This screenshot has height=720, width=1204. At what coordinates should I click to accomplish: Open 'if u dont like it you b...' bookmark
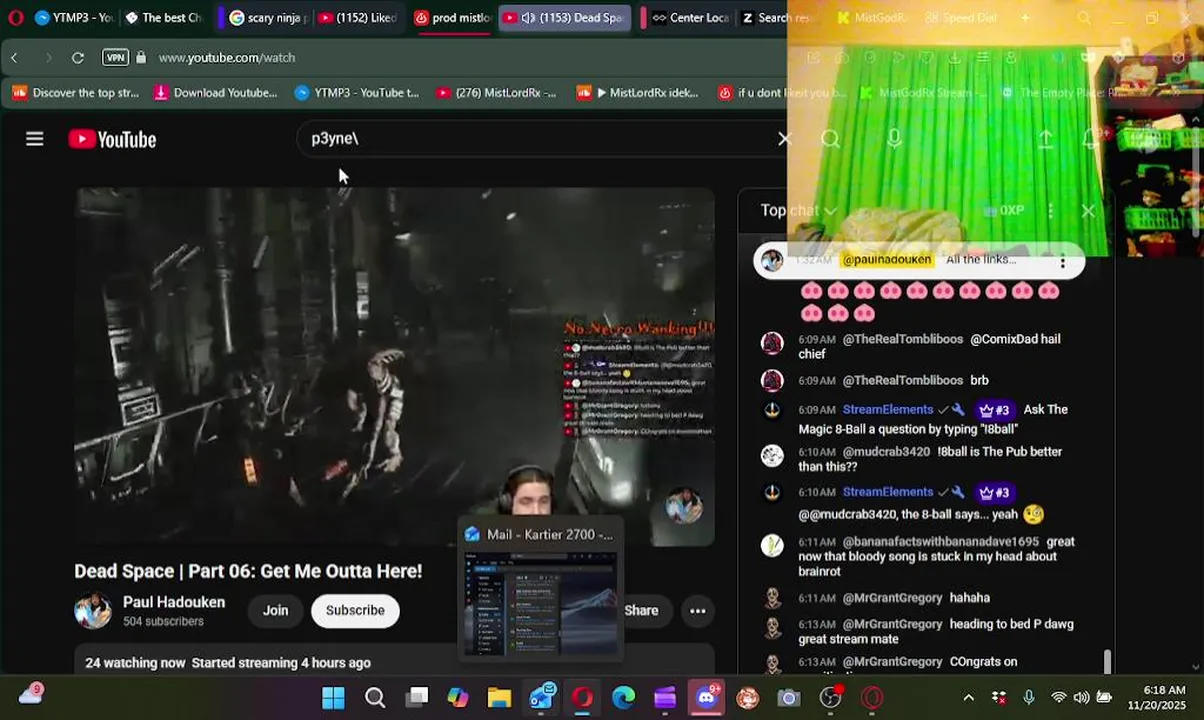pyautogui.click(x=782, y=93)
